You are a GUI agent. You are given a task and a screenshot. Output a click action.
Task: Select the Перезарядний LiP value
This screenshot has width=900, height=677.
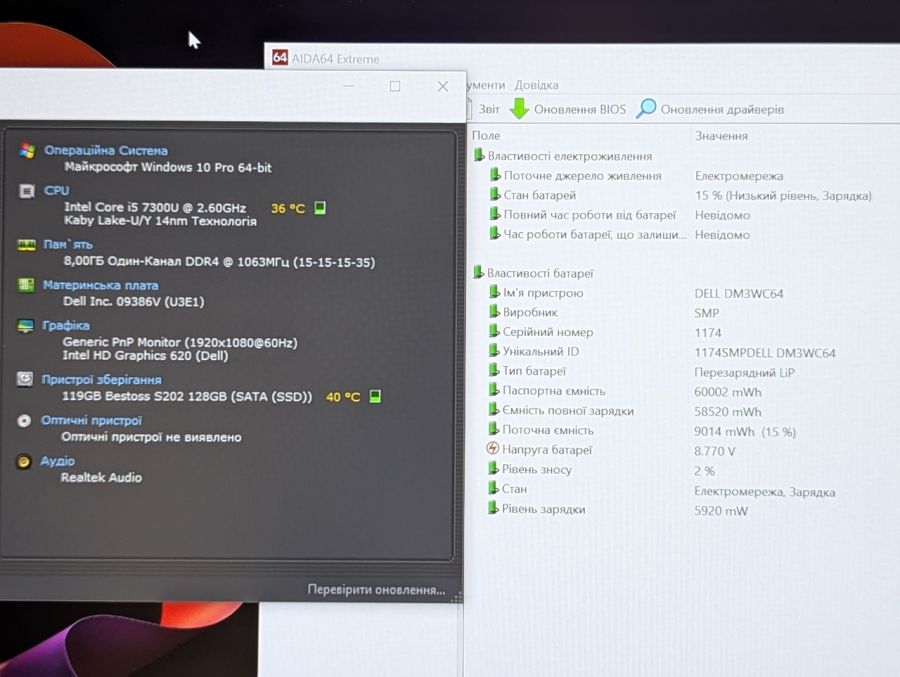[744, 373]
